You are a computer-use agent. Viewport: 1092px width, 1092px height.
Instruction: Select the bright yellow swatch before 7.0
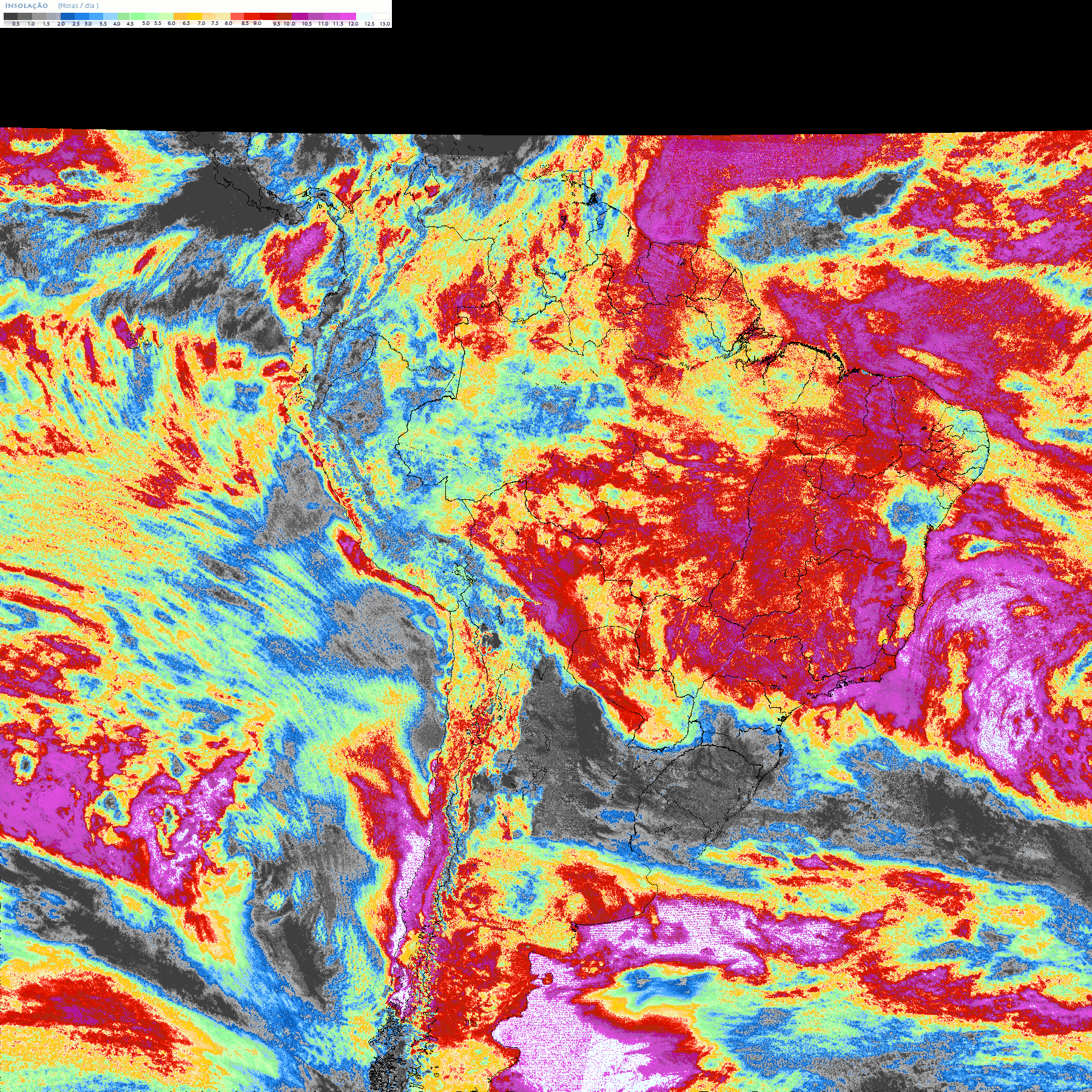[195, 16]
